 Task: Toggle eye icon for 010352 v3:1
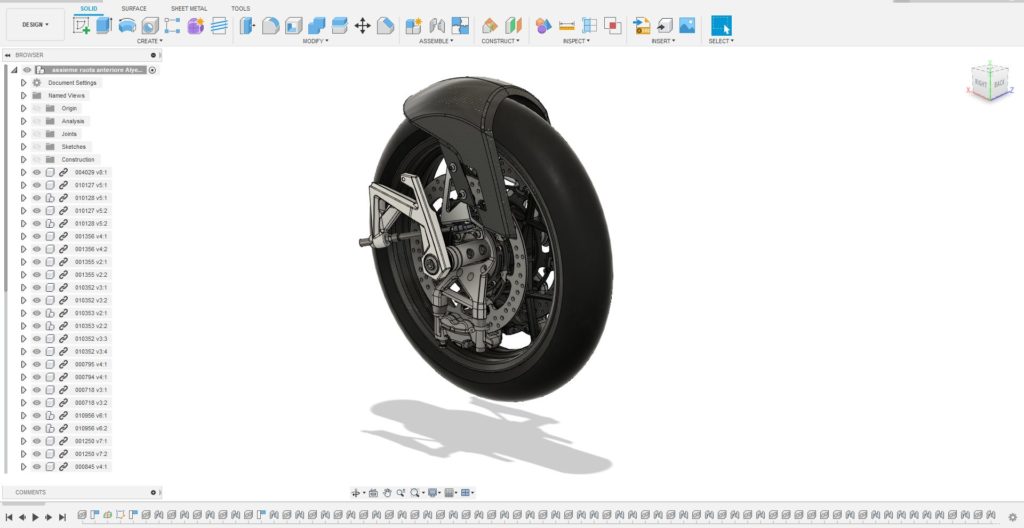click(x=37, y=288)
